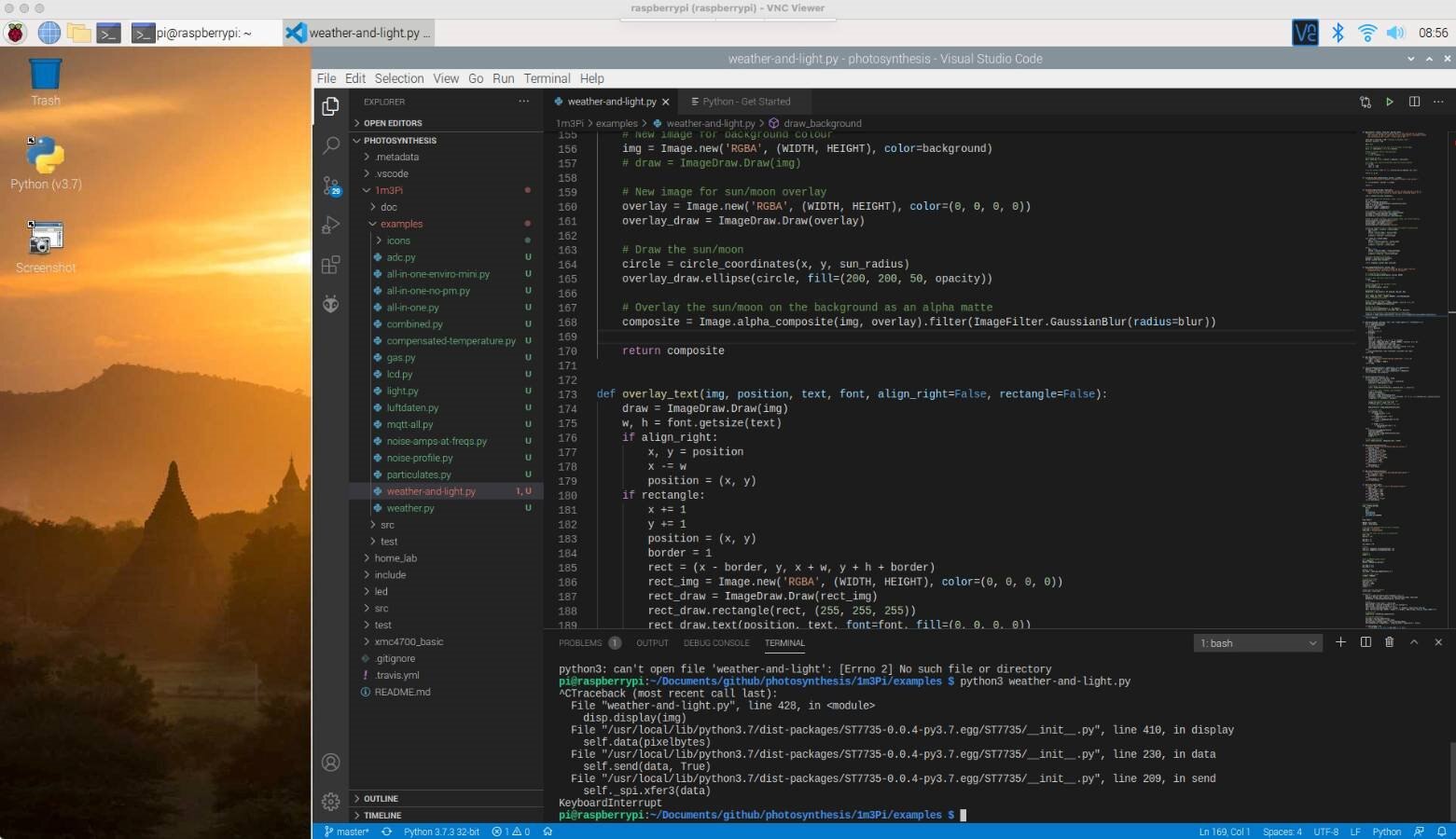Image resolution: width=1456 pixels, height=839 pixels.
Task: Open the Manage gear settings icon
Action: point(330,801)
